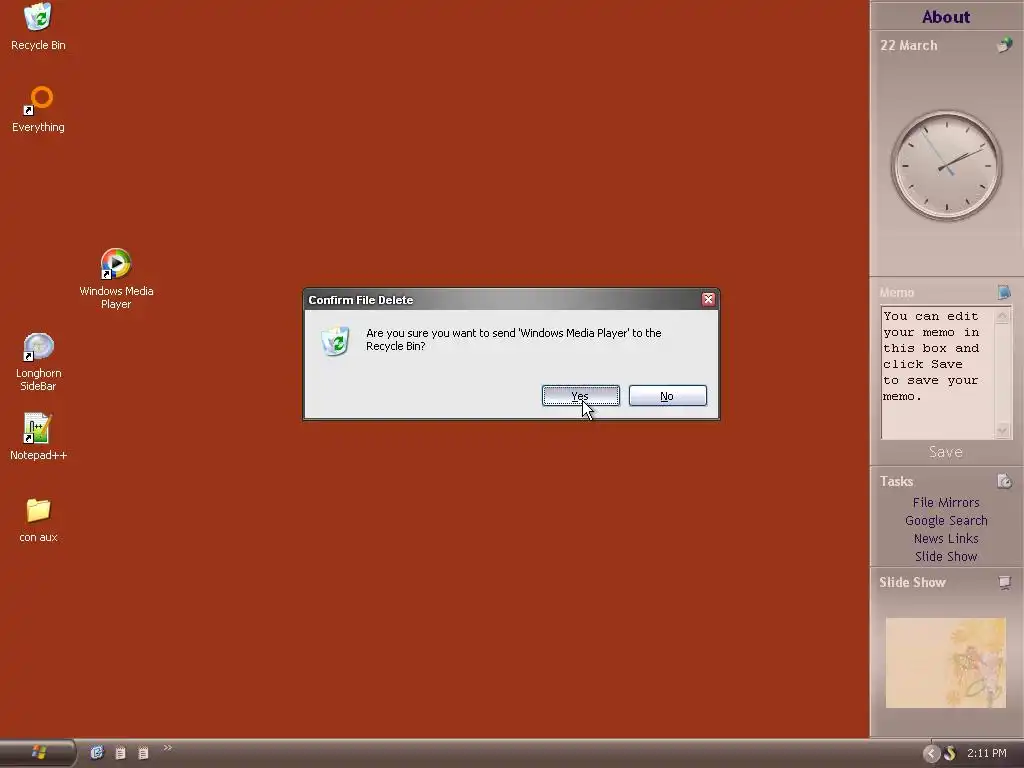This screenshot has width=1024, height=768.
Task: Open the News Links task link
Action: pos(946,538)
